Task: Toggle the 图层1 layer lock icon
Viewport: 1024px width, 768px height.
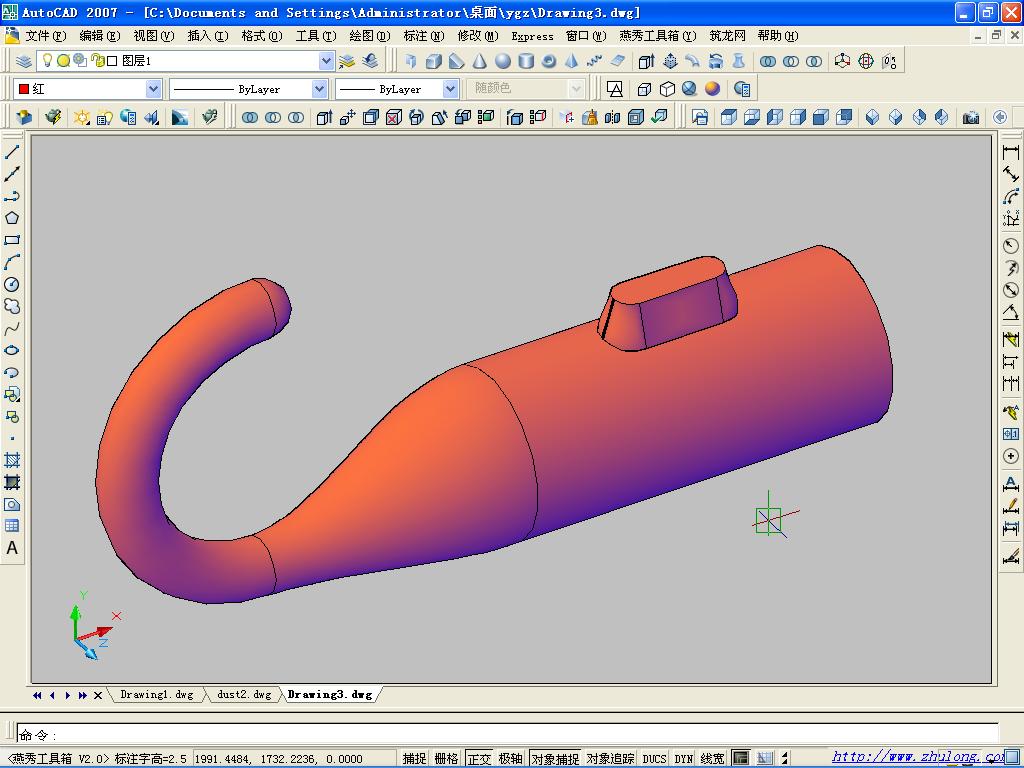Action: click(97, 61)
